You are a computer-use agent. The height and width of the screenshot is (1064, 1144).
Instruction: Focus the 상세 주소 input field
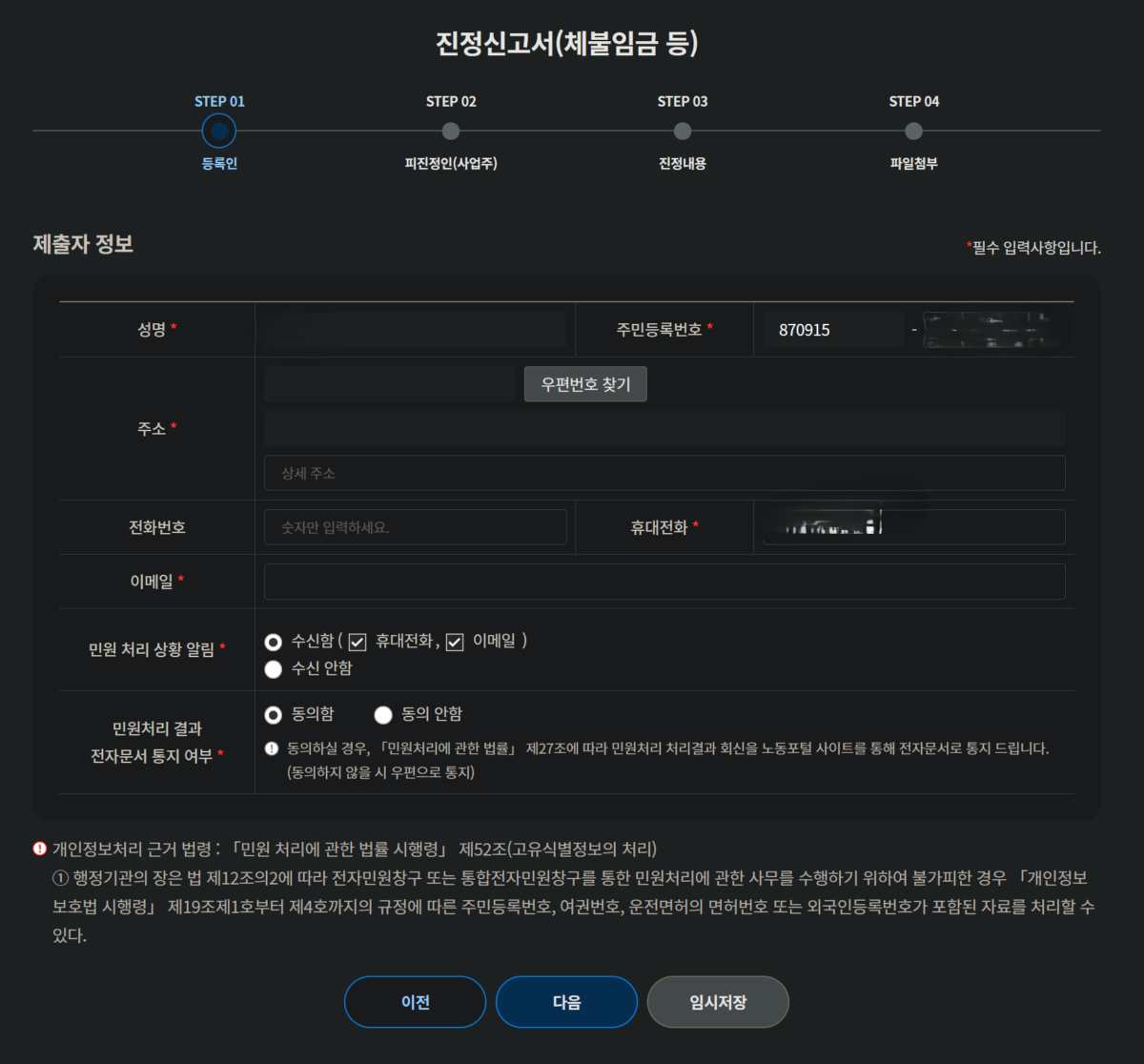pyautogui.click(x=664, y=473)
